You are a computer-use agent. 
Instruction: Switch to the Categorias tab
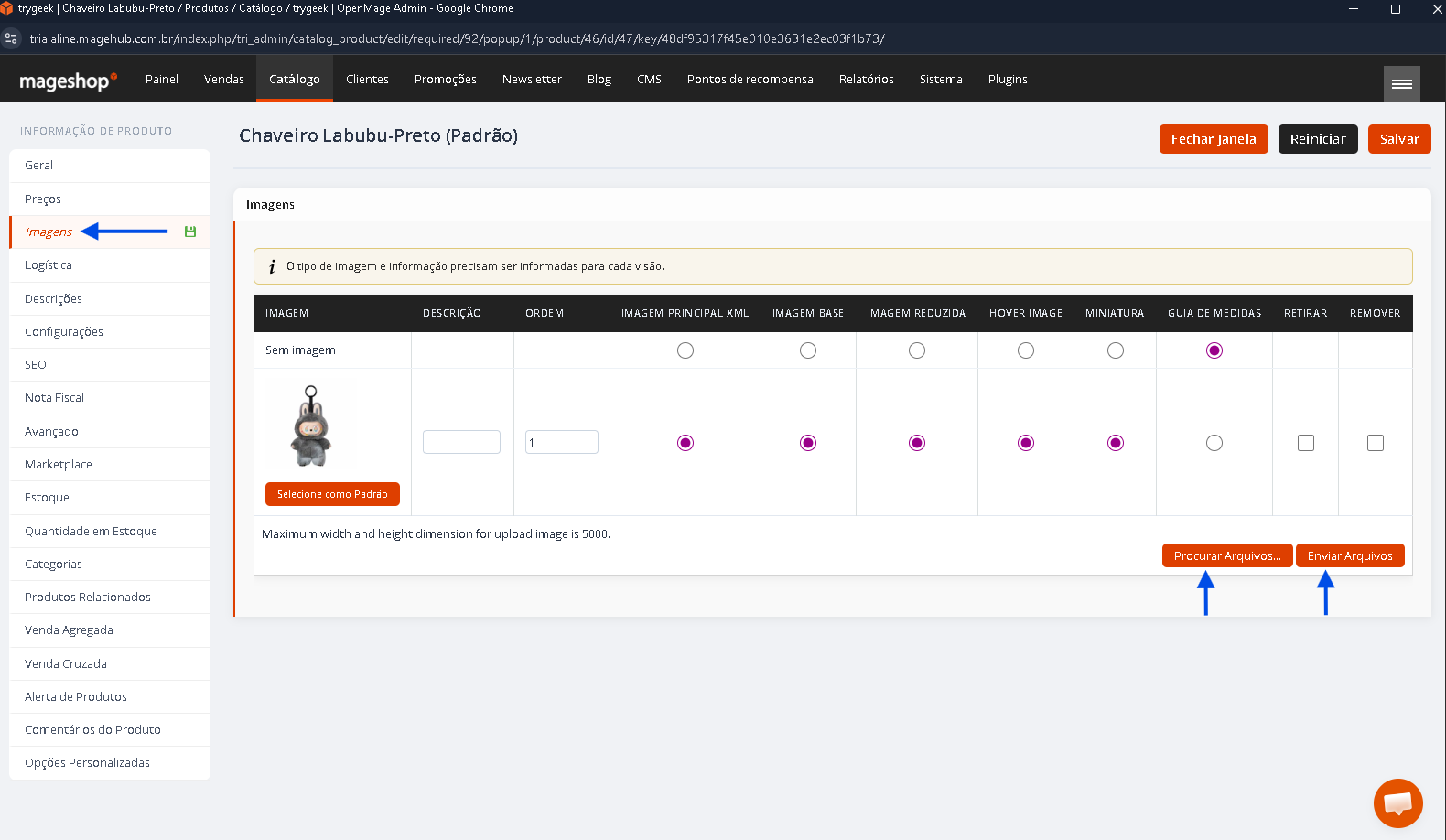110,564
